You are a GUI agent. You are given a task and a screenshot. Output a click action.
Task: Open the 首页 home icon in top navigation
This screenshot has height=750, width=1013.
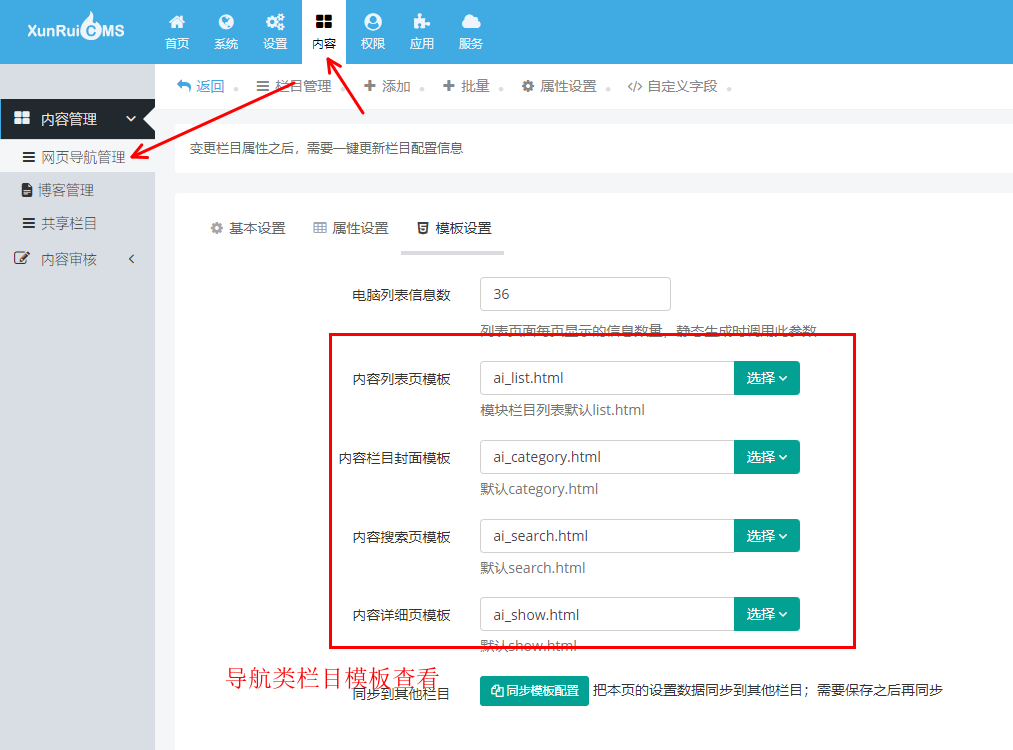click(177, 30)
